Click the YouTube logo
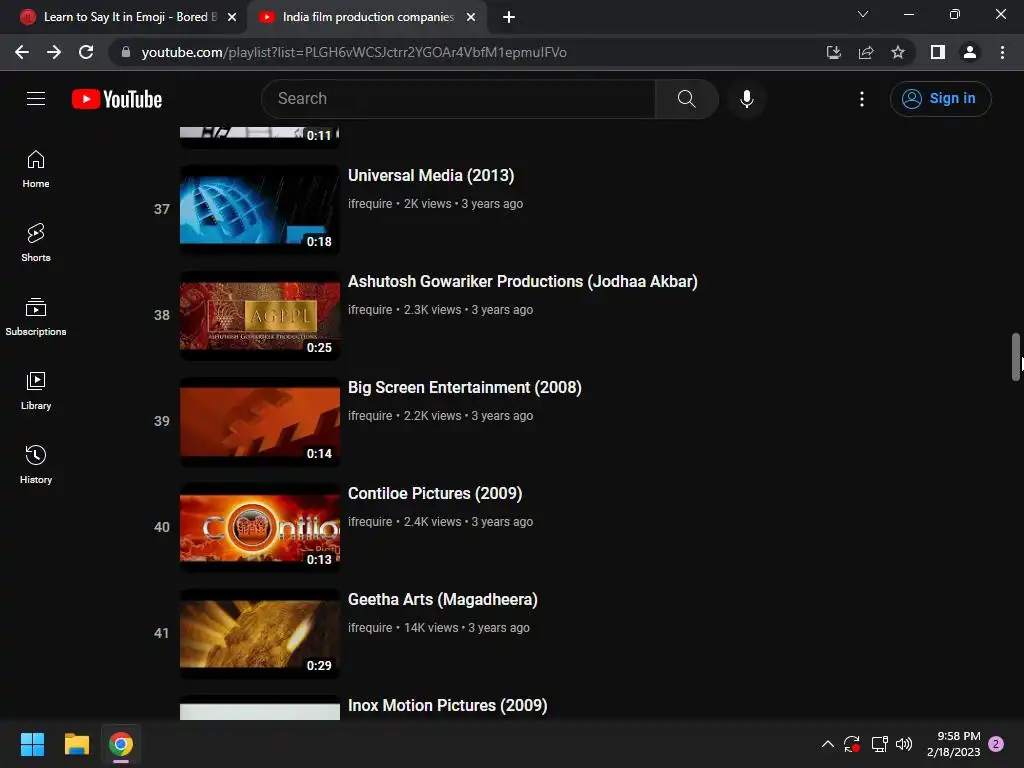This screenshot has height=768, width=1024. click(x=117, y=99)
